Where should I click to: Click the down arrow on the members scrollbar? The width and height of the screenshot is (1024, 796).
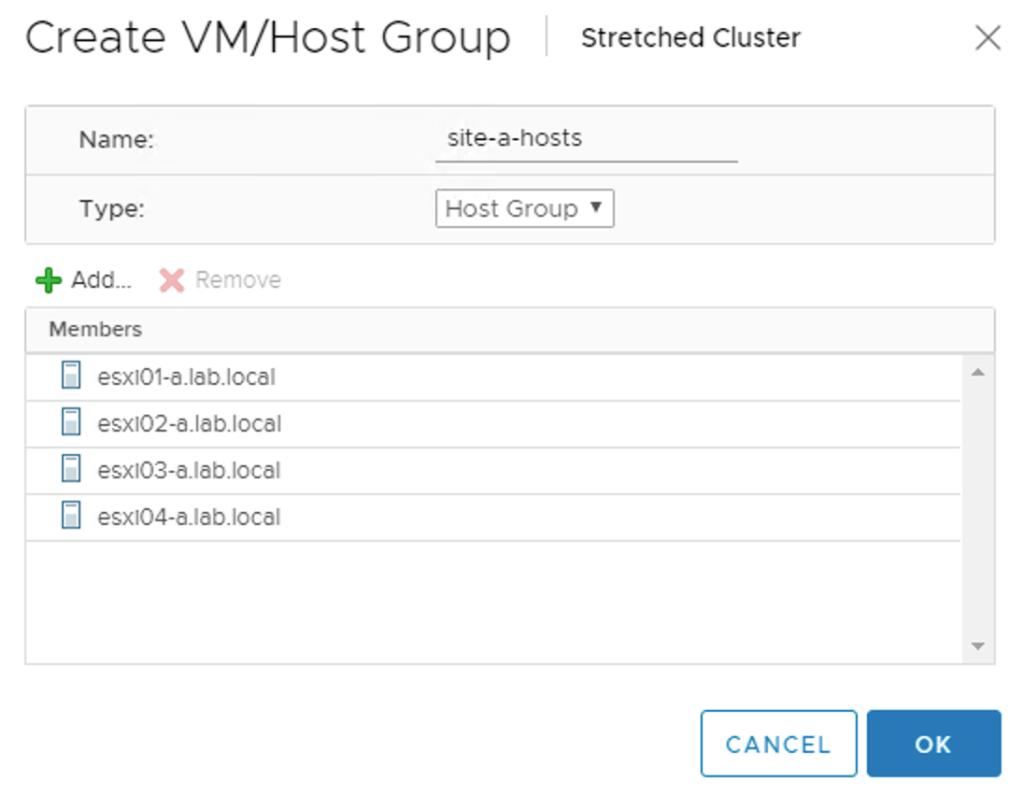978,645
